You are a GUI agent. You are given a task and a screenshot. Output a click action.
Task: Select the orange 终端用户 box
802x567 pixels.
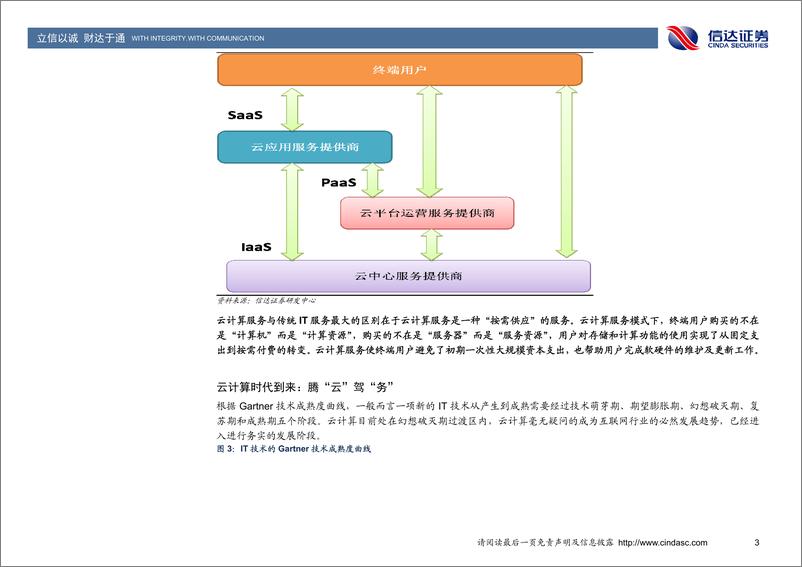click(399, 70)
